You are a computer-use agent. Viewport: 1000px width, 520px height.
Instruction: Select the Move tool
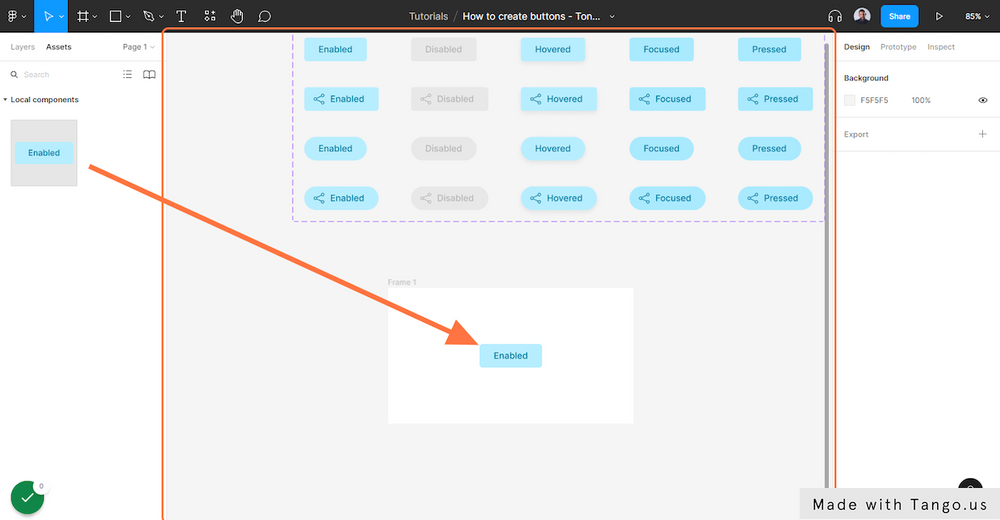(x=48, y=16)
